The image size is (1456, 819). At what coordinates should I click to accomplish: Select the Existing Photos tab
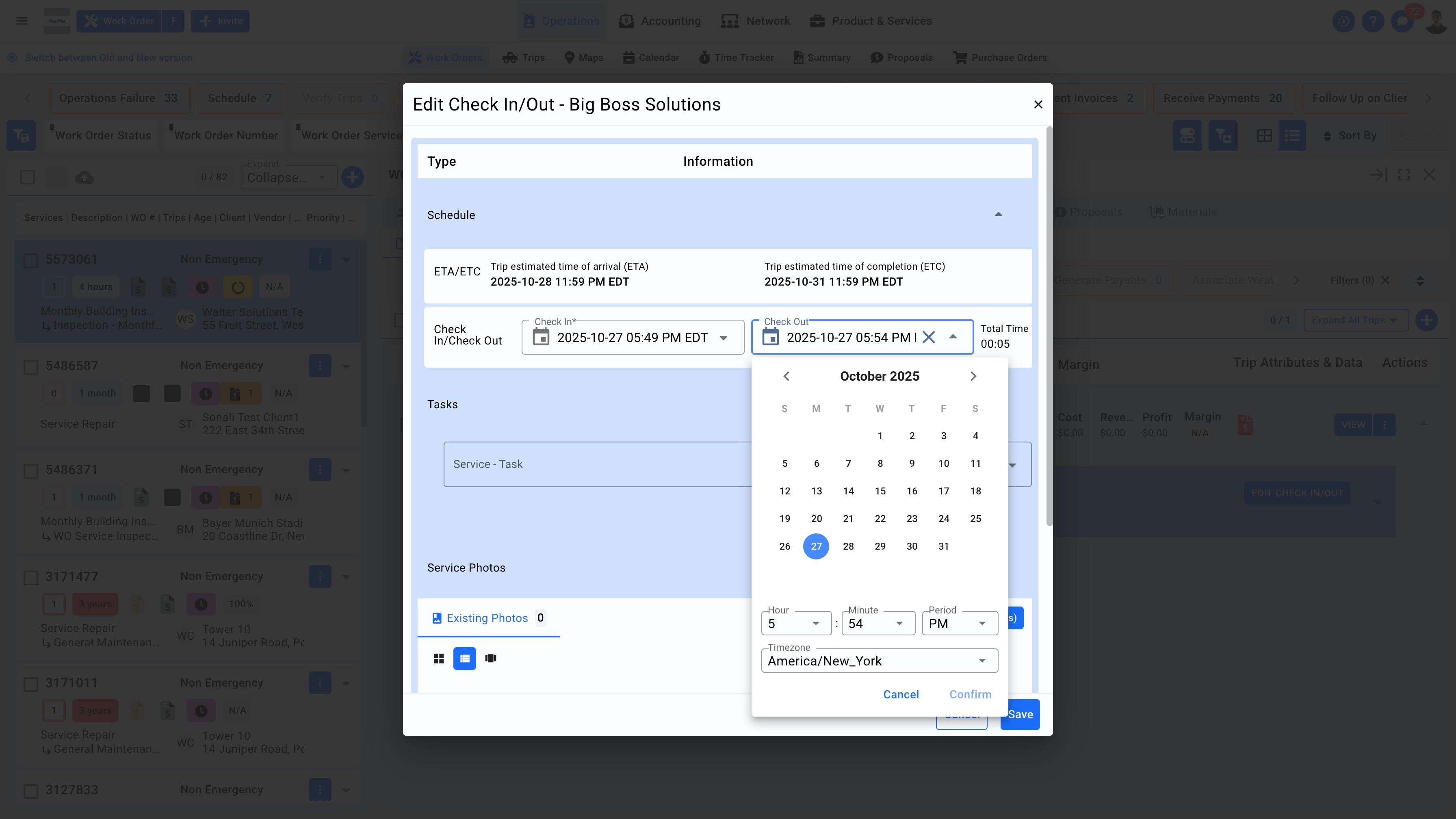(488, 618)
